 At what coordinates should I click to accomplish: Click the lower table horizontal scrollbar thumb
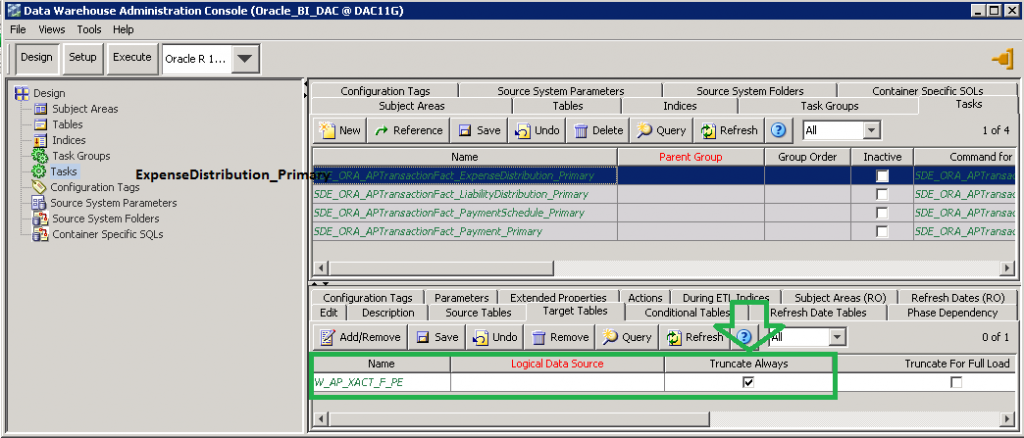coord(518,418)
